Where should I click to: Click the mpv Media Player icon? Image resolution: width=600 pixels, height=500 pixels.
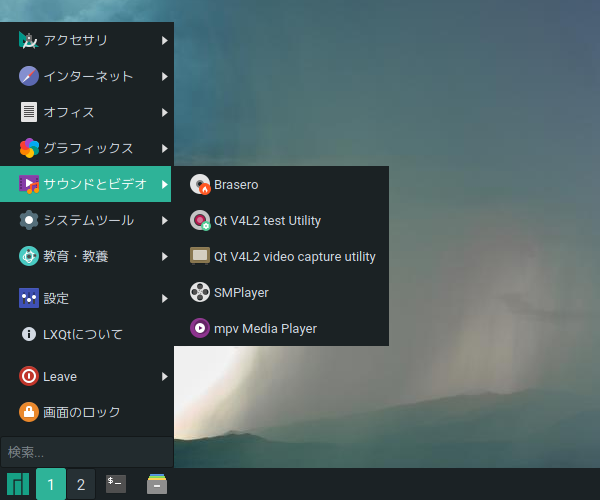tap(200, 328)
